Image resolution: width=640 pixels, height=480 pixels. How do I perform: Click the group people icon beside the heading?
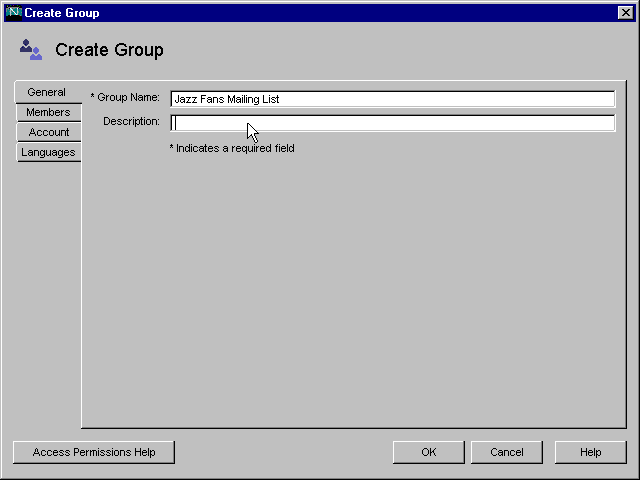(x=31, y=49)
